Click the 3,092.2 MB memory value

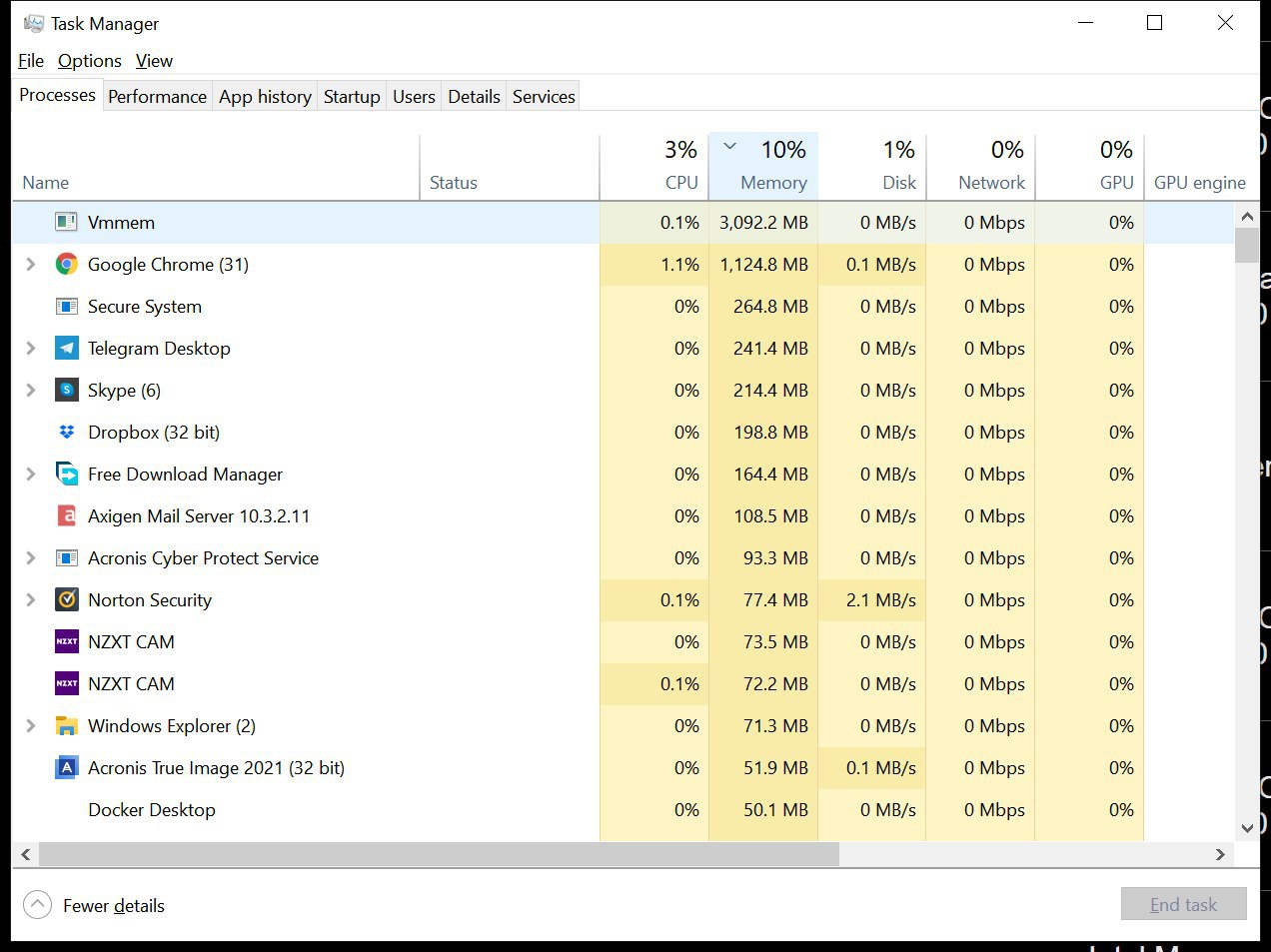[x=763, y=223]
